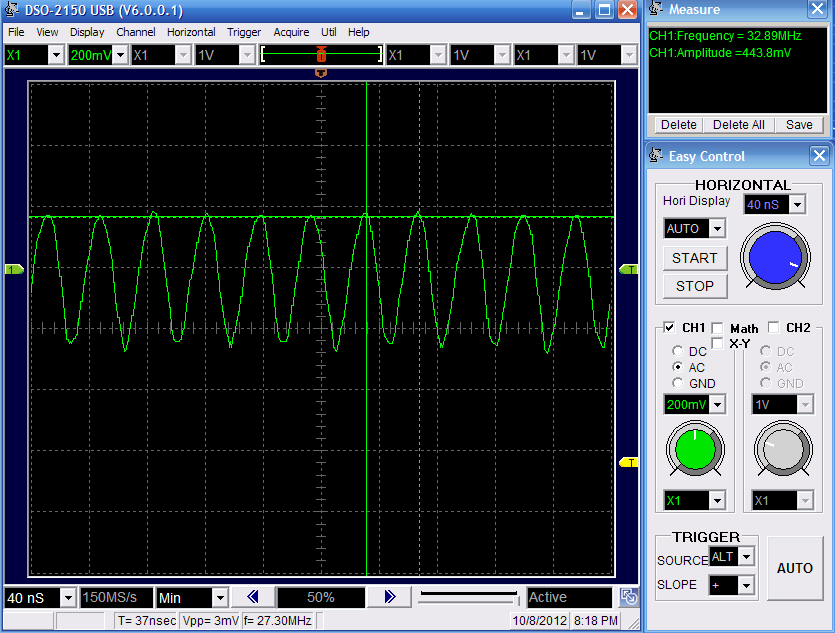Click the rewind double-arrow button
835x633 pixels.
(253, 597)
